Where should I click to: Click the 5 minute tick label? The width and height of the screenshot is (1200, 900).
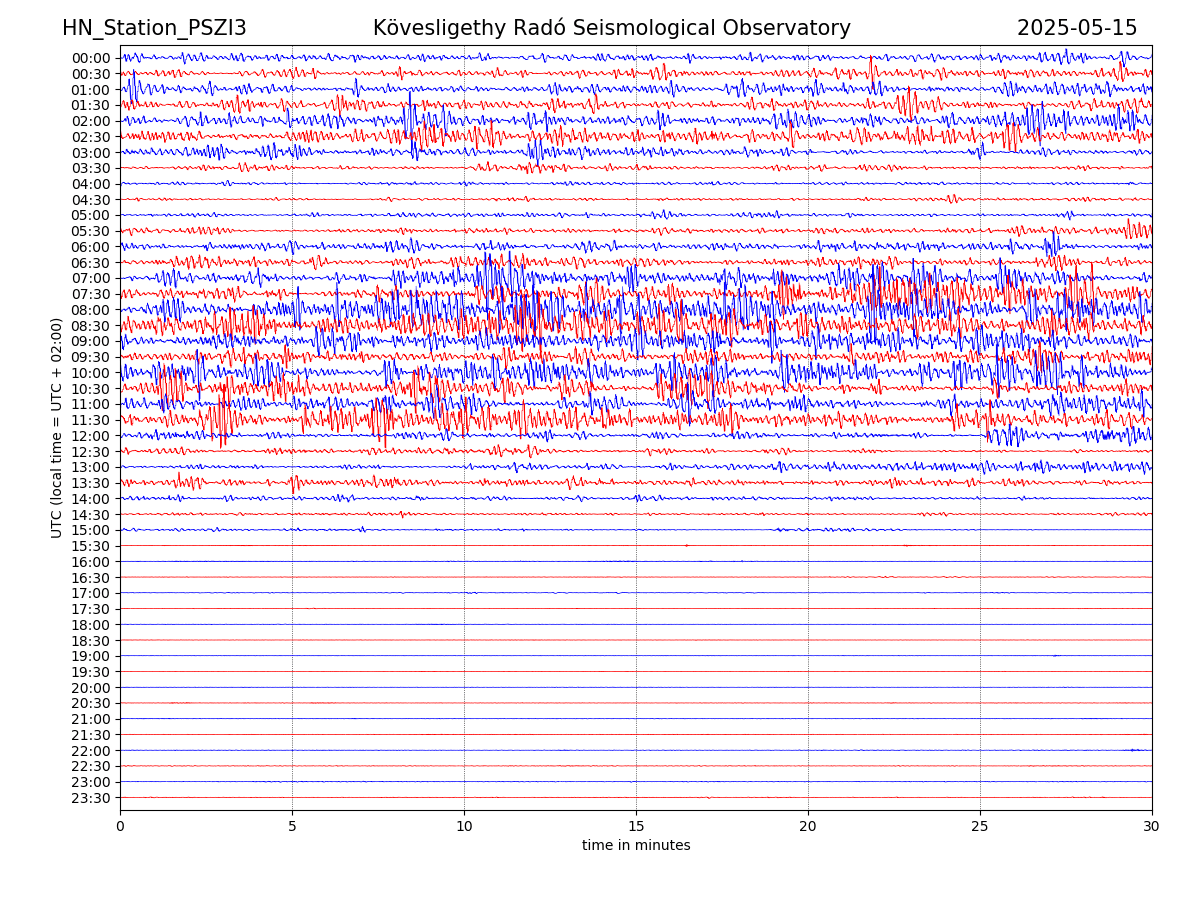point(292,826)
